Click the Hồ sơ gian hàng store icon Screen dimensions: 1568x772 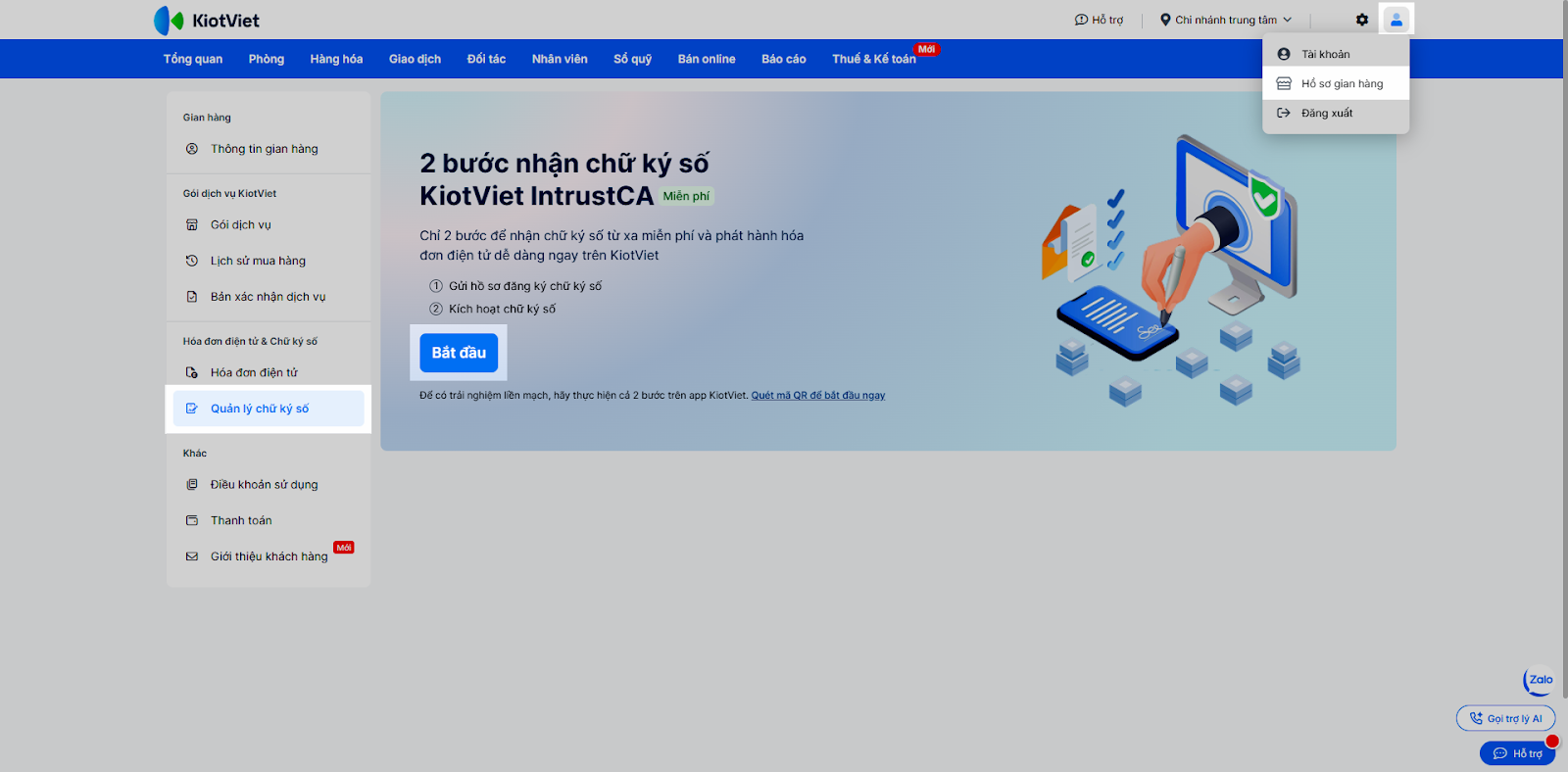1284,84
